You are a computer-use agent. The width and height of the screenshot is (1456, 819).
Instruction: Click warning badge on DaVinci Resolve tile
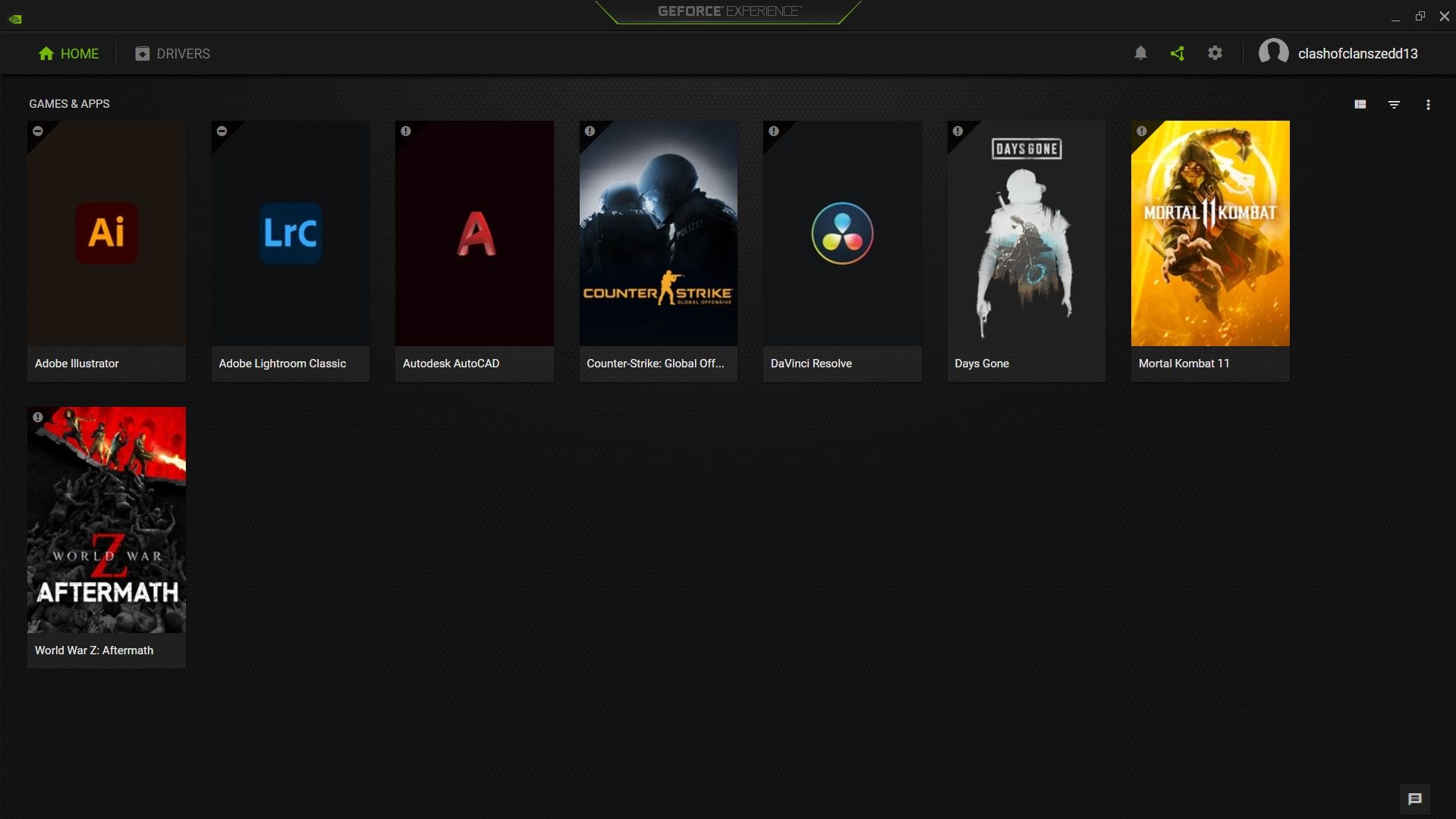773,131
